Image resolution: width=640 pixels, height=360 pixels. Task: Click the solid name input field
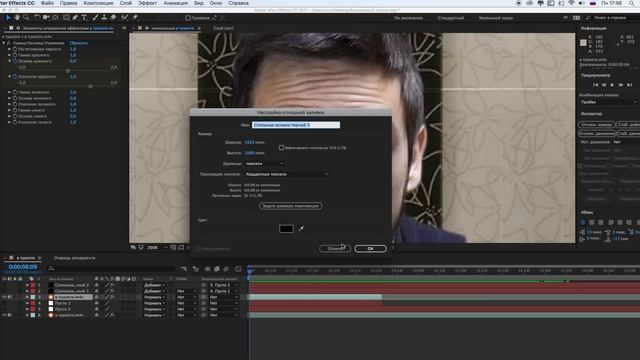click(296, 125)
